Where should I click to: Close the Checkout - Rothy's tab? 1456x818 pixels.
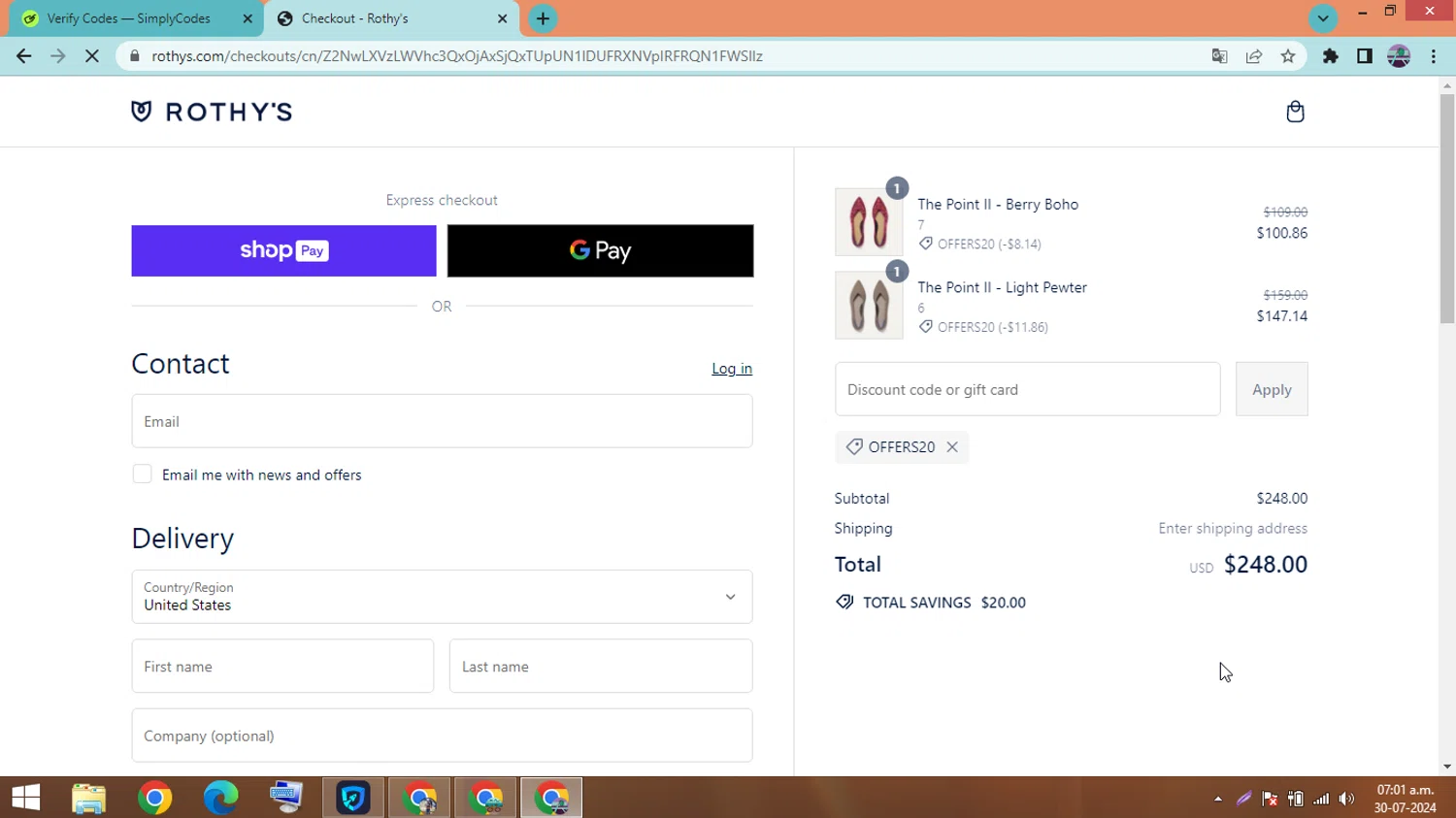503,18
